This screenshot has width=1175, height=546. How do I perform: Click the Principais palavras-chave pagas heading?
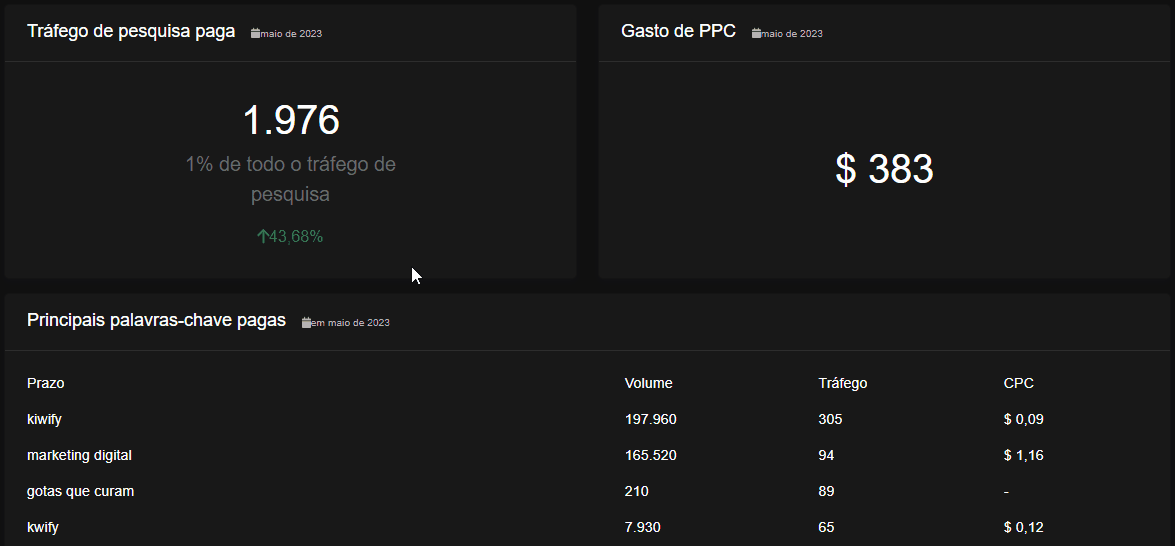(156, 320)
